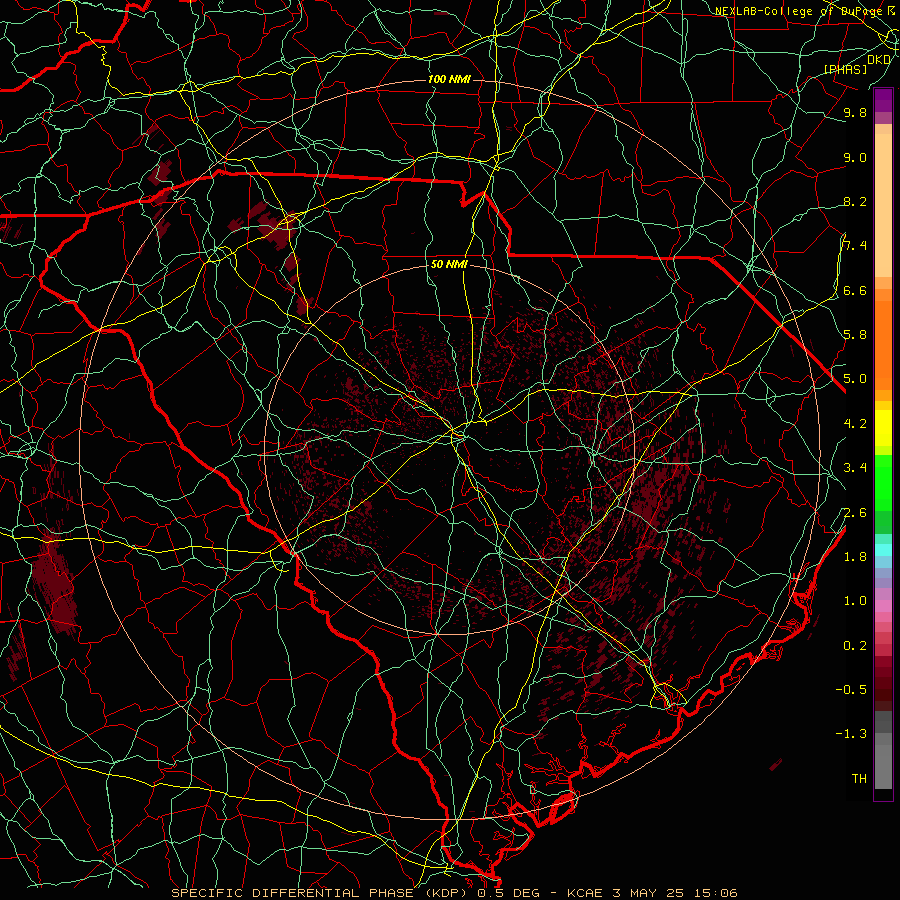Select the 6.6 scale value
The width and height of the screenshot is (900, 900).
(x=855, y=290)
